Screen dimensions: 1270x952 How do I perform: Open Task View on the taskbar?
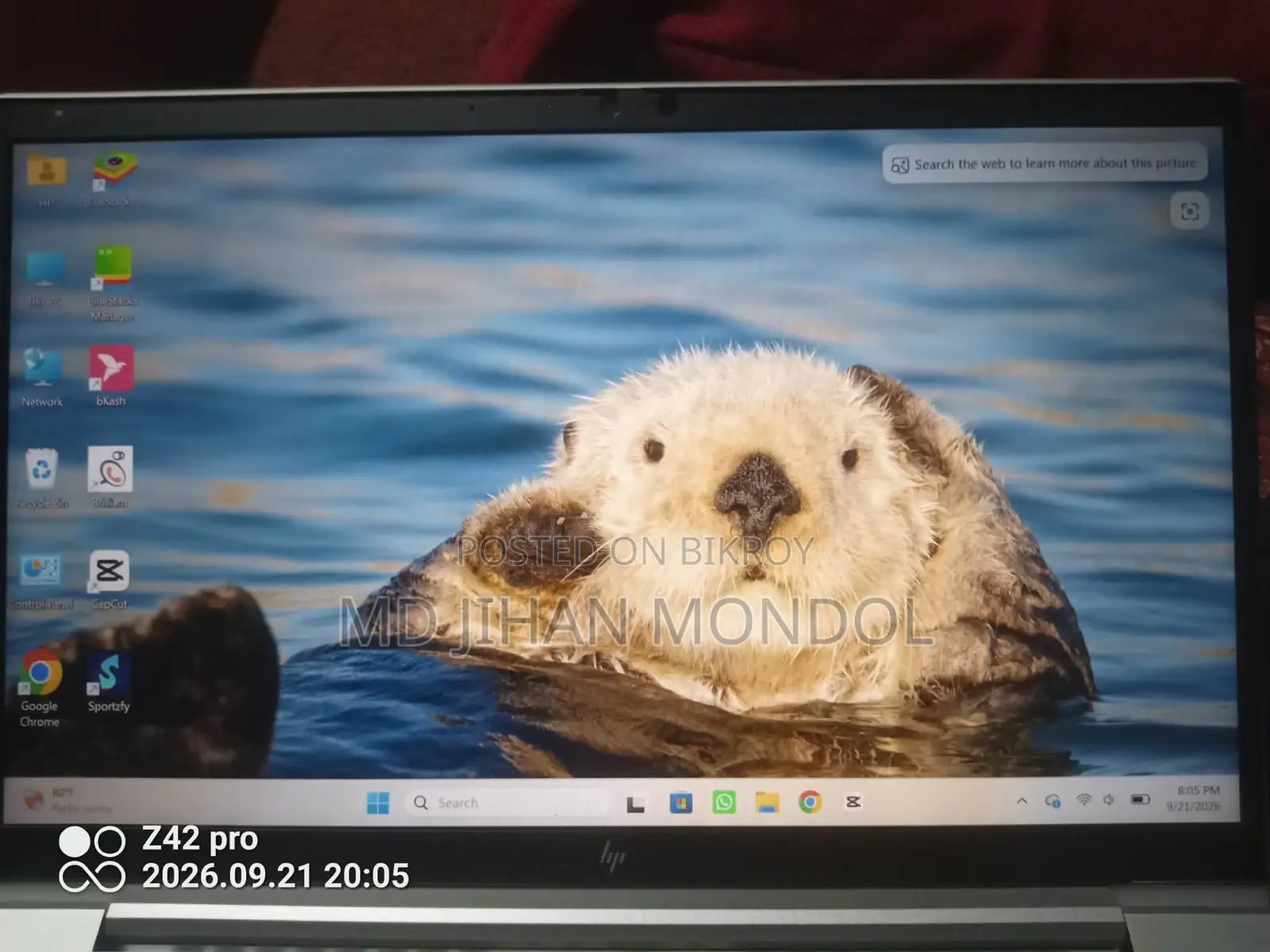click(x=636, y=804)
